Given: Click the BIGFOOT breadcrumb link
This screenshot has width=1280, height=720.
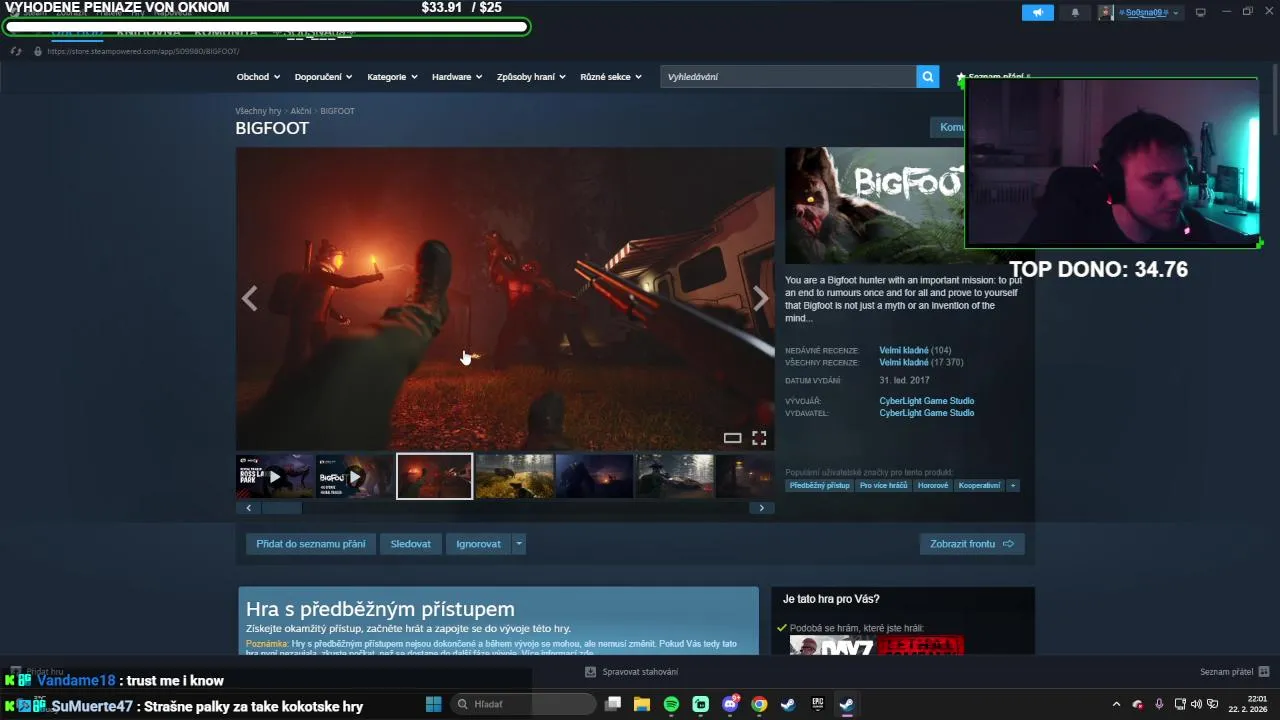Looking at the screenshot, I should click(337, 111).
